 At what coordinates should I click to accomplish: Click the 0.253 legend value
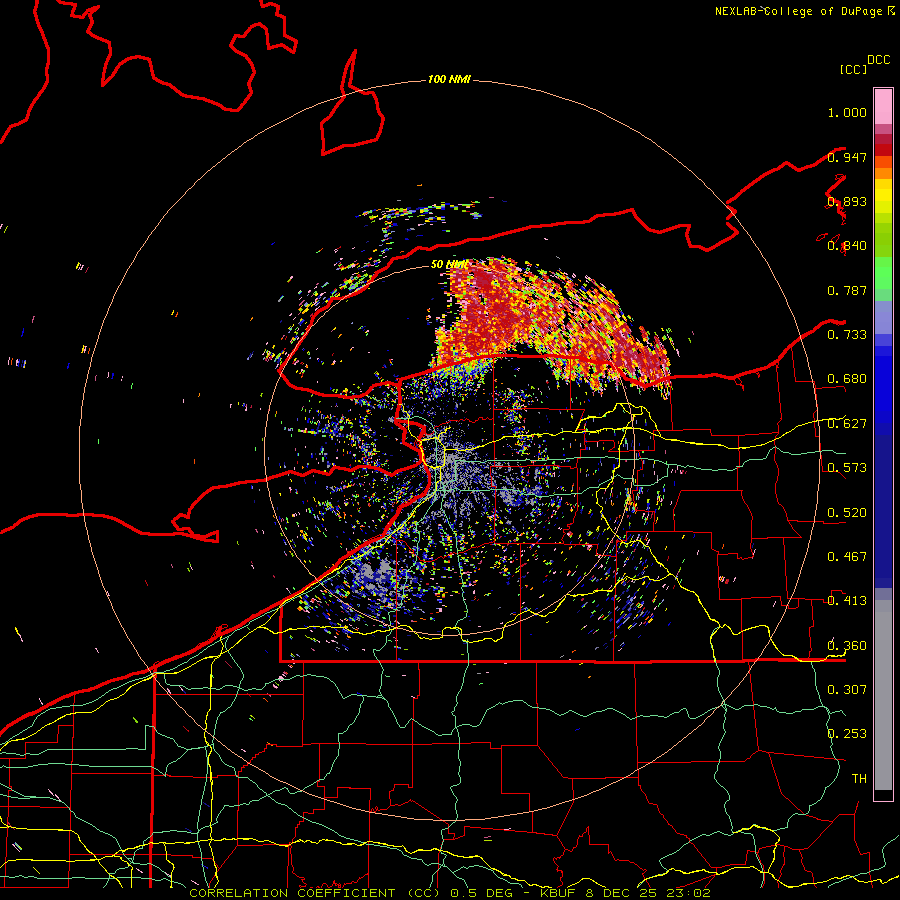pyautogui.click(x=847, y=734)
